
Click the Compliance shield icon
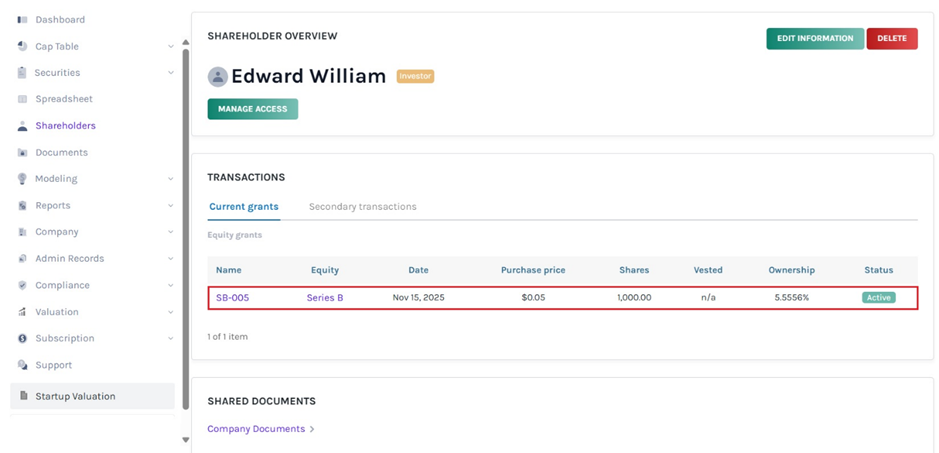pos(22,285)
